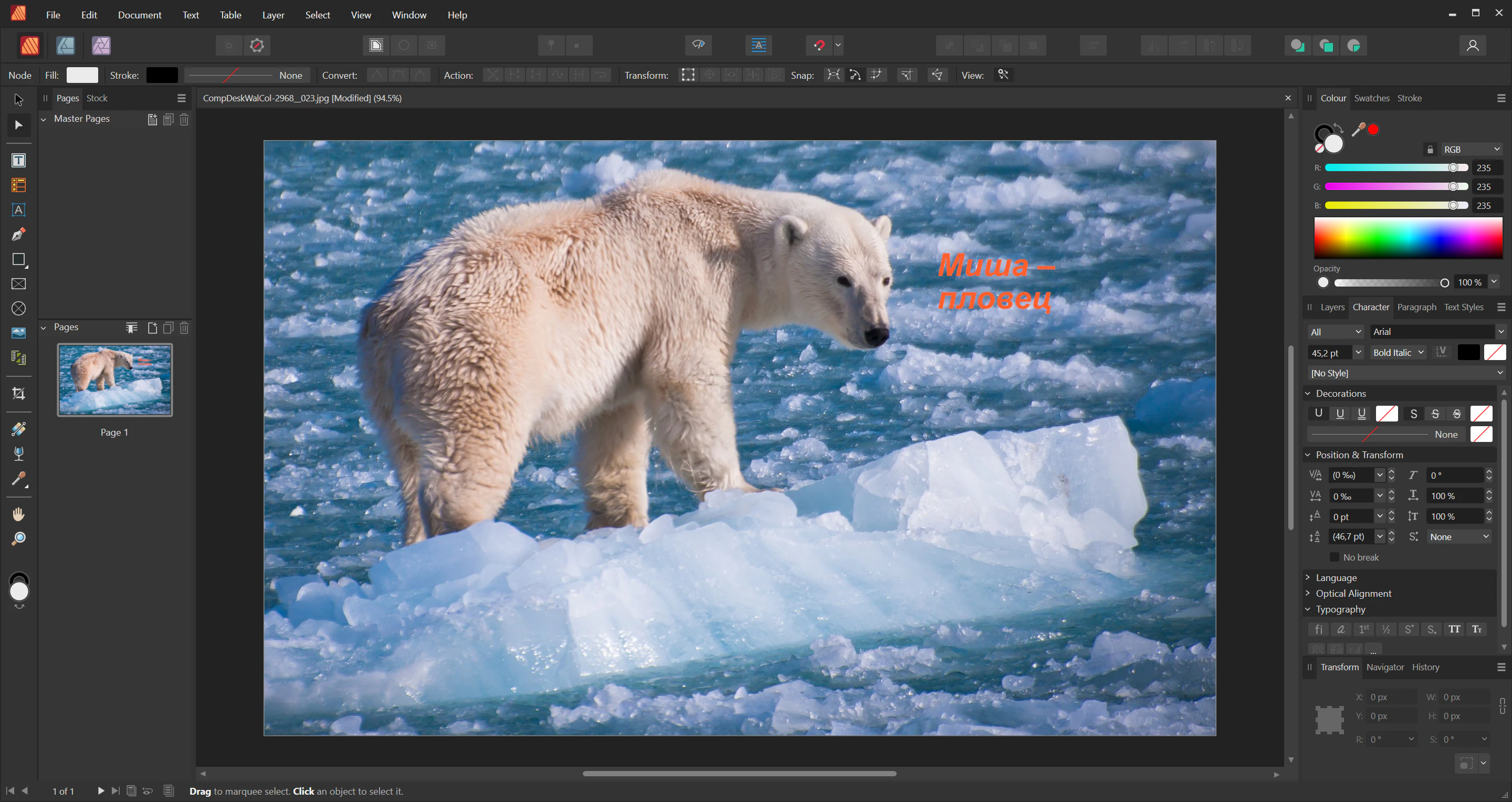Click the Table tool icon
Image resolution: width=1512 pixels, height=802 pixels.
click(x=19, y=185)
